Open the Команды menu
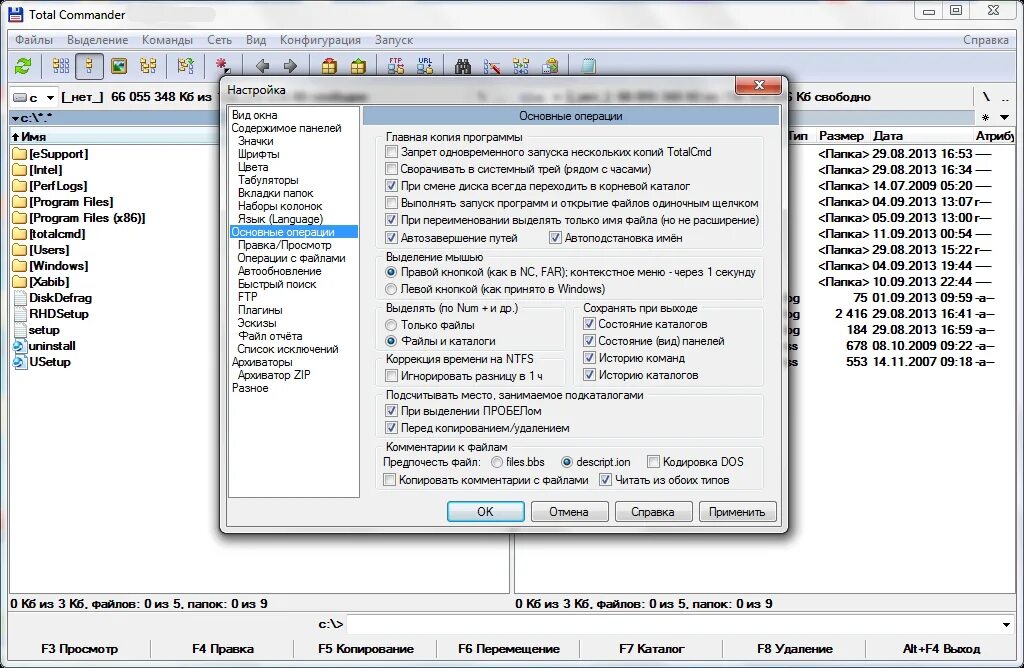Viewport: 1024px width, 668px height. pos(167,40)
